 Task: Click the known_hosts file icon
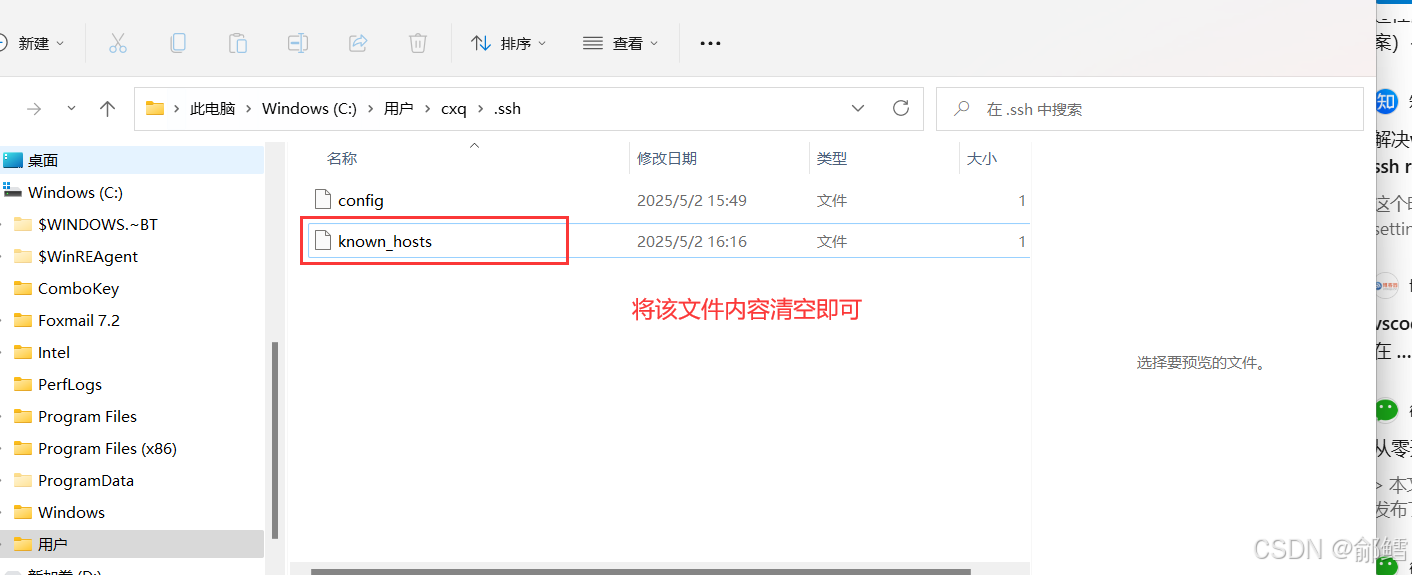click(322, 240)
